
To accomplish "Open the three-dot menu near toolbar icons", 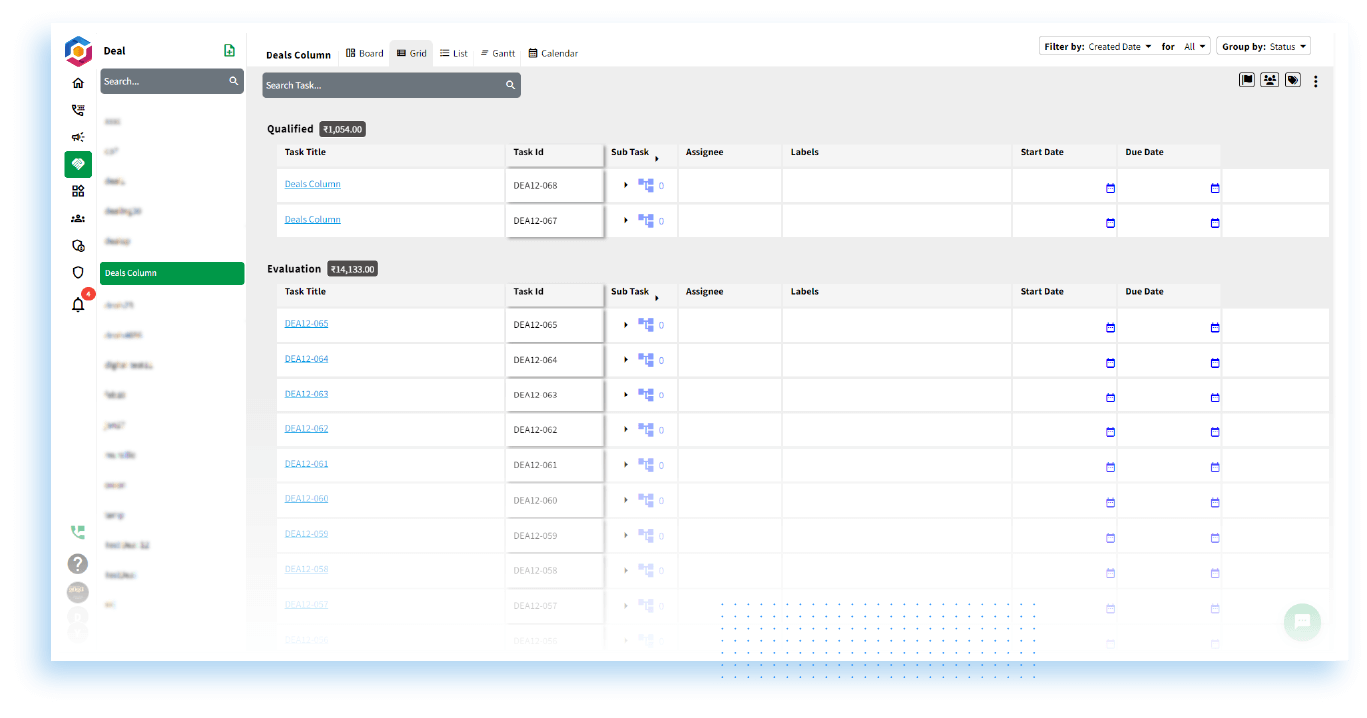I will pos(1316,81).
